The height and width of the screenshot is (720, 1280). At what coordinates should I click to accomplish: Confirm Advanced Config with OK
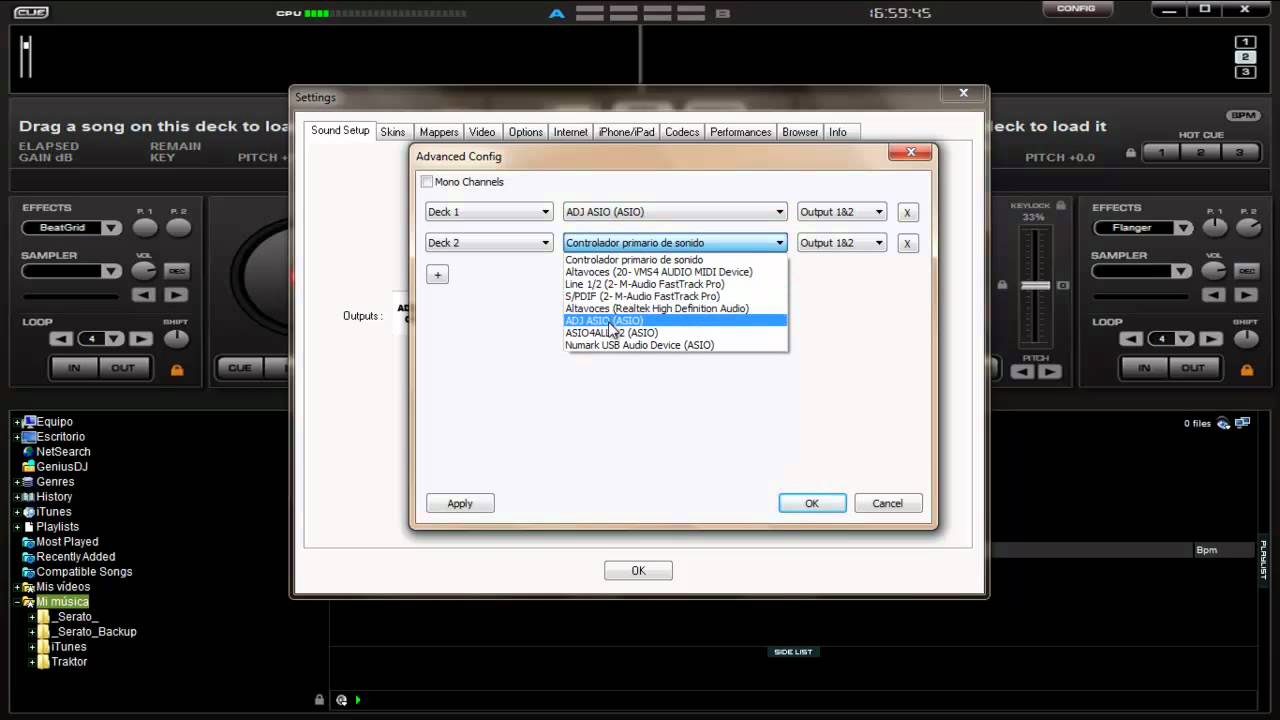(812, 503)
